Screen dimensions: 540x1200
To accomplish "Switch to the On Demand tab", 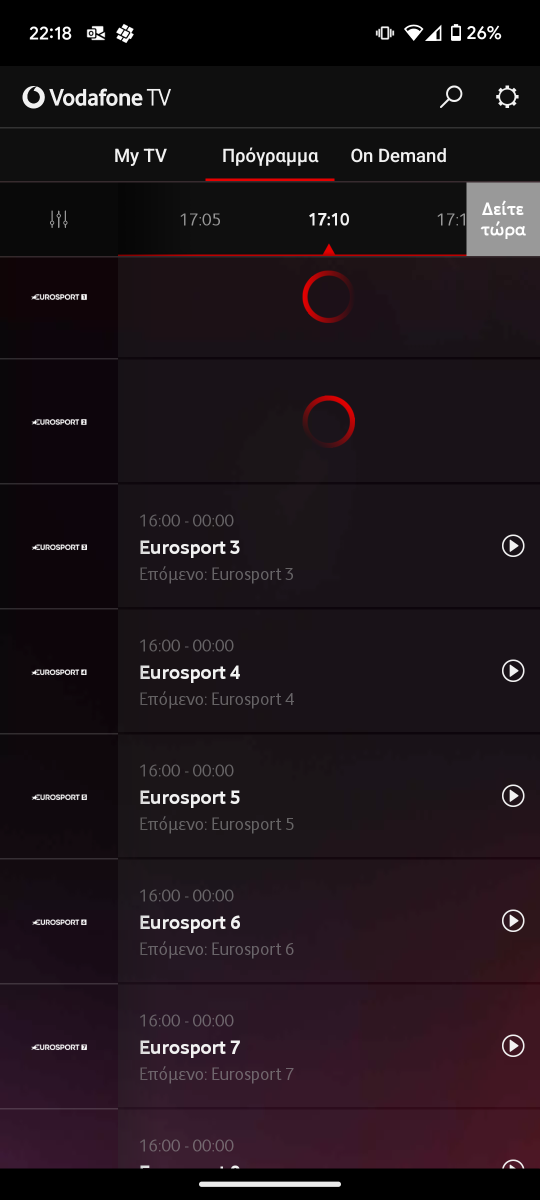I will pos(398,156).
